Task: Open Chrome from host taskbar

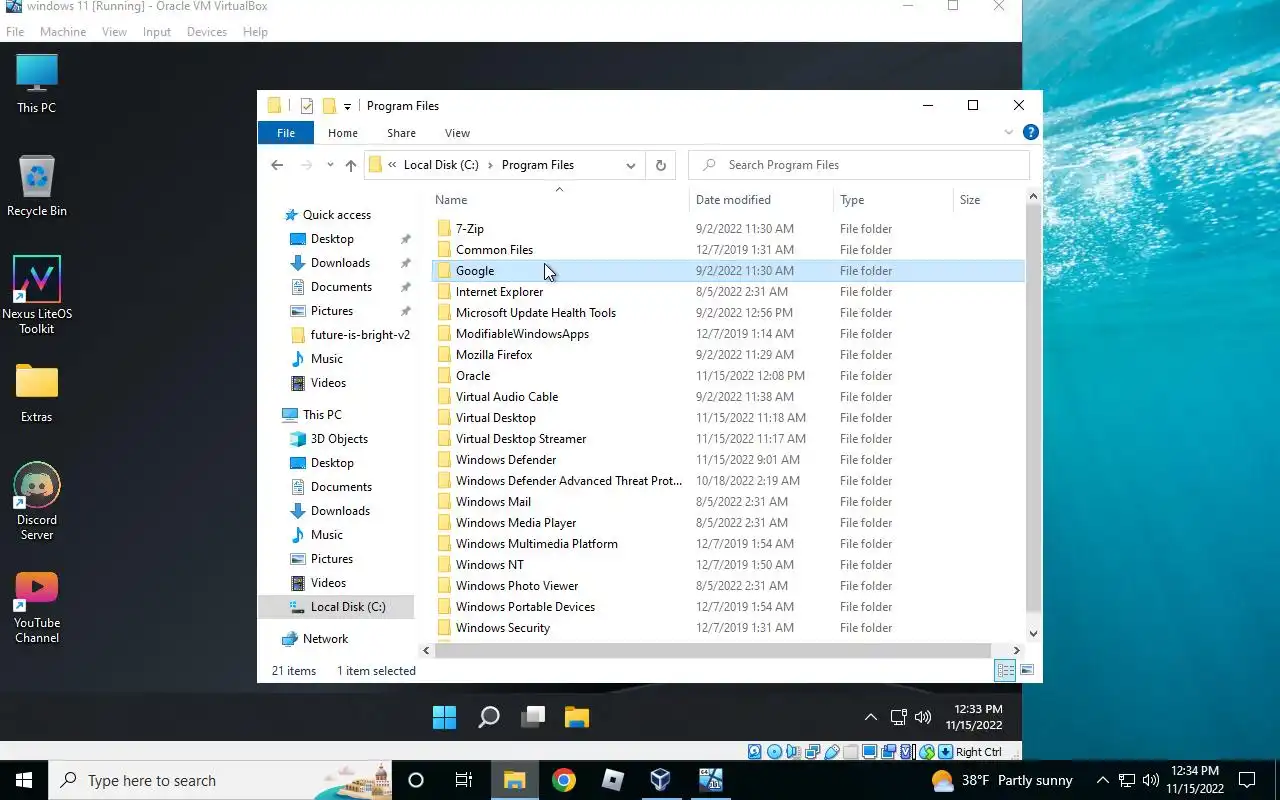Action: point(564,780)
